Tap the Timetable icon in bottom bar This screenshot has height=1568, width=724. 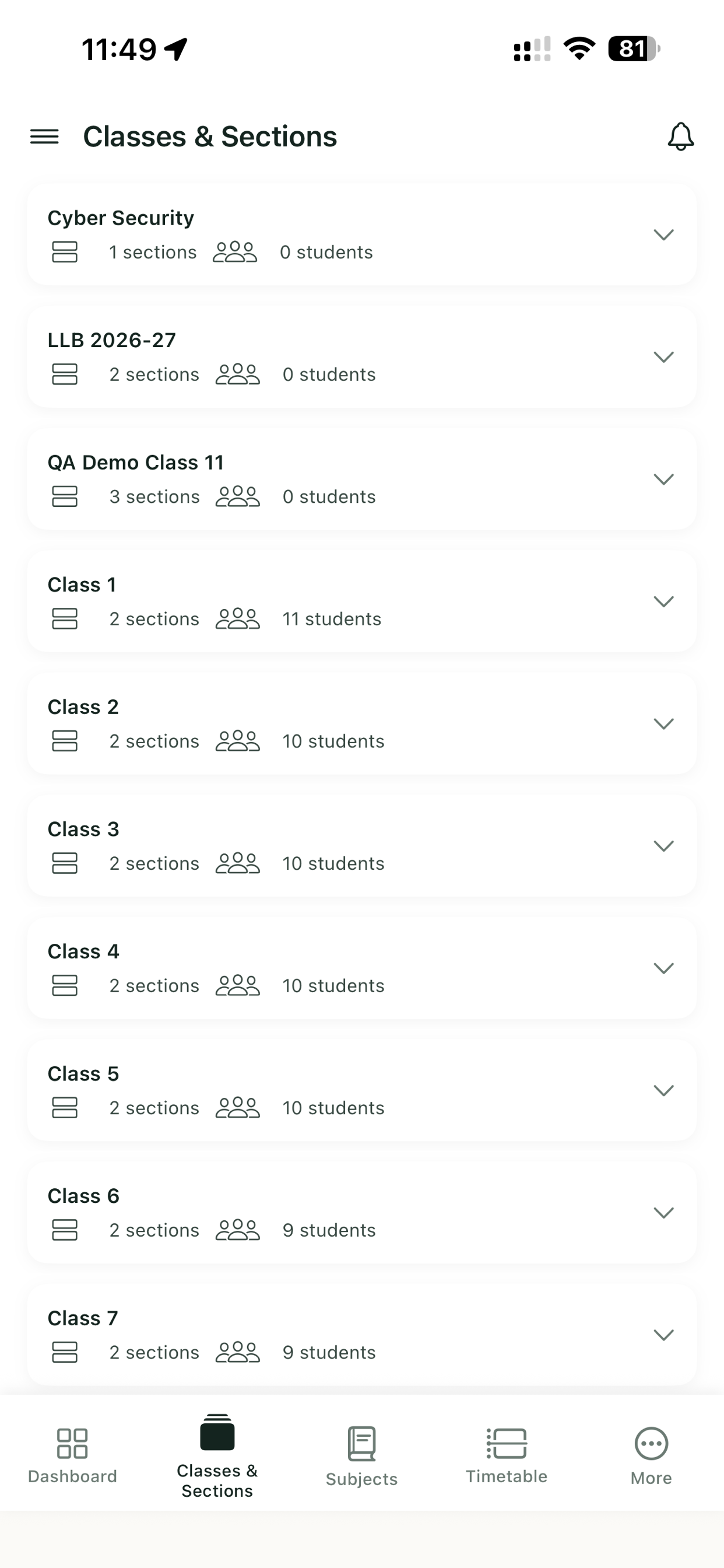(507, 1443)
